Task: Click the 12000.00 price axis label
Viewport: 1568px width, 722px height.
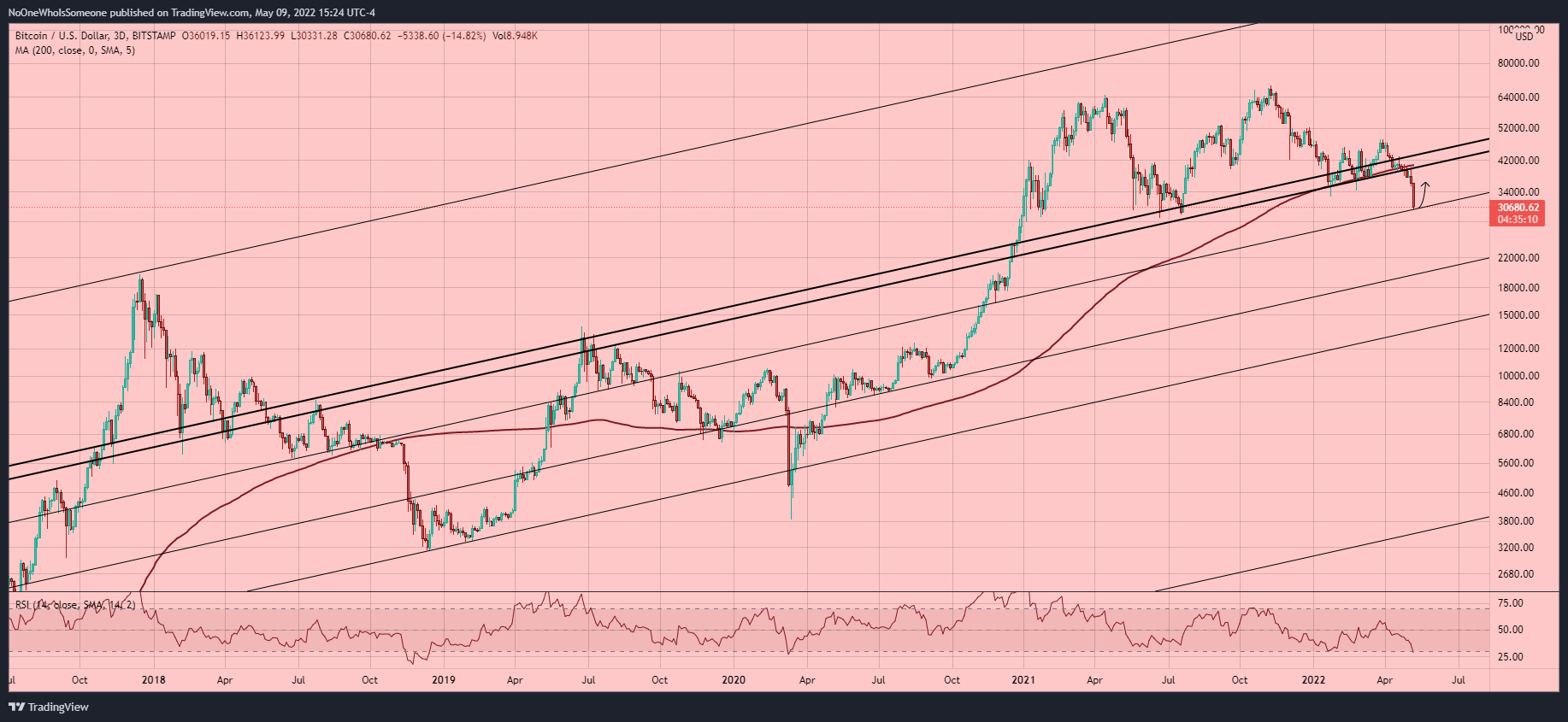Action: [x=1518, y=349]
